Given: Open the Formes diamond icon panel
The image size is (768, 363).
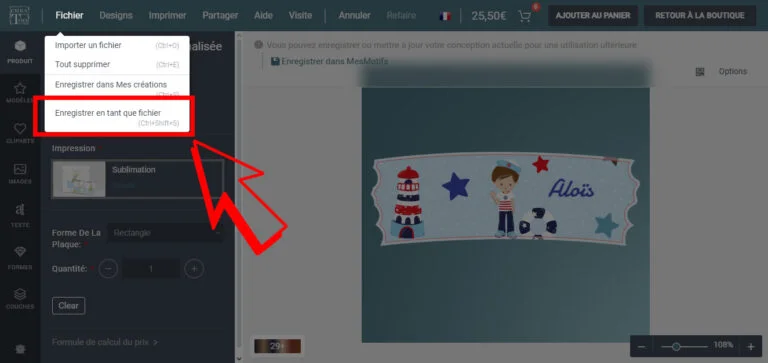Looking at the screenshot, I should point(20,258).
